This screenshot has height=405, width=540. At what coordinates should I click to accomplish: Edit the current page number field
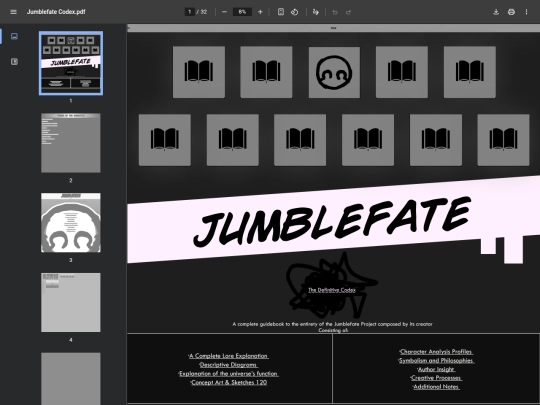pyautogui.click(x=189, y=12)
